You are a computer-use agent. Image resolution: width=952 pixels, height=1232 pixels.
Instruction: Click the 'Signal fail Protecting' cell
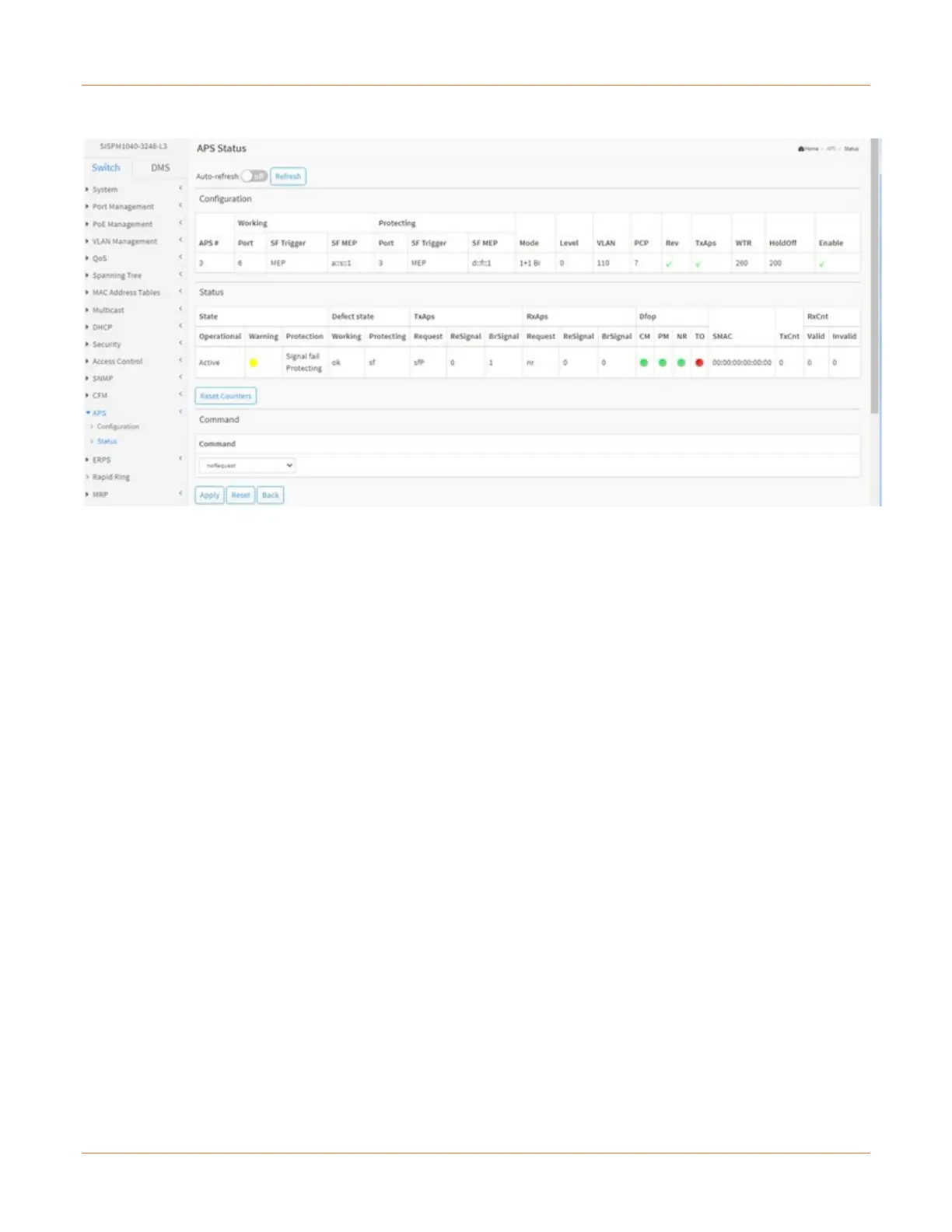click(303, 362)
